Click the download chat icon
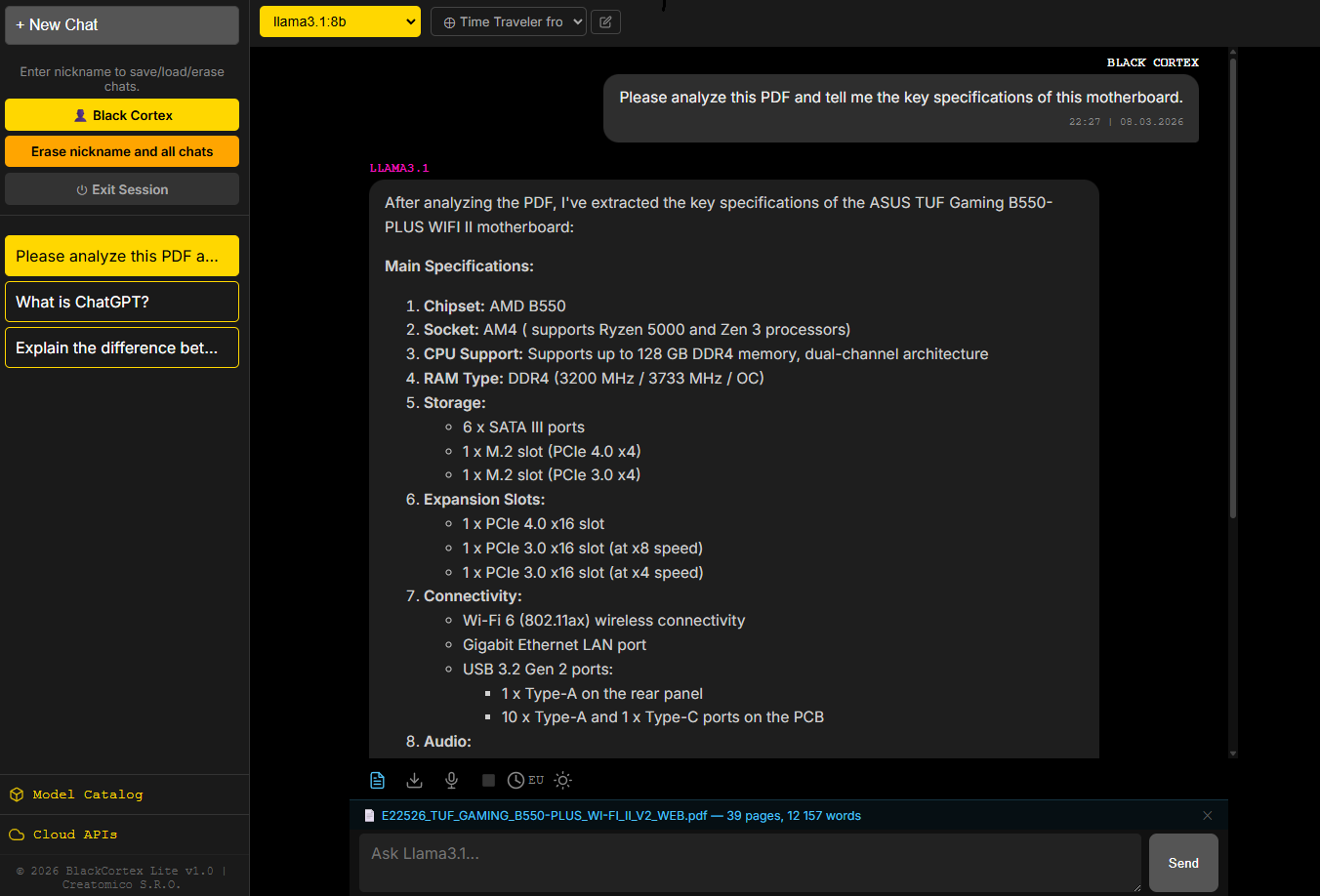 [x=415, y=780]
